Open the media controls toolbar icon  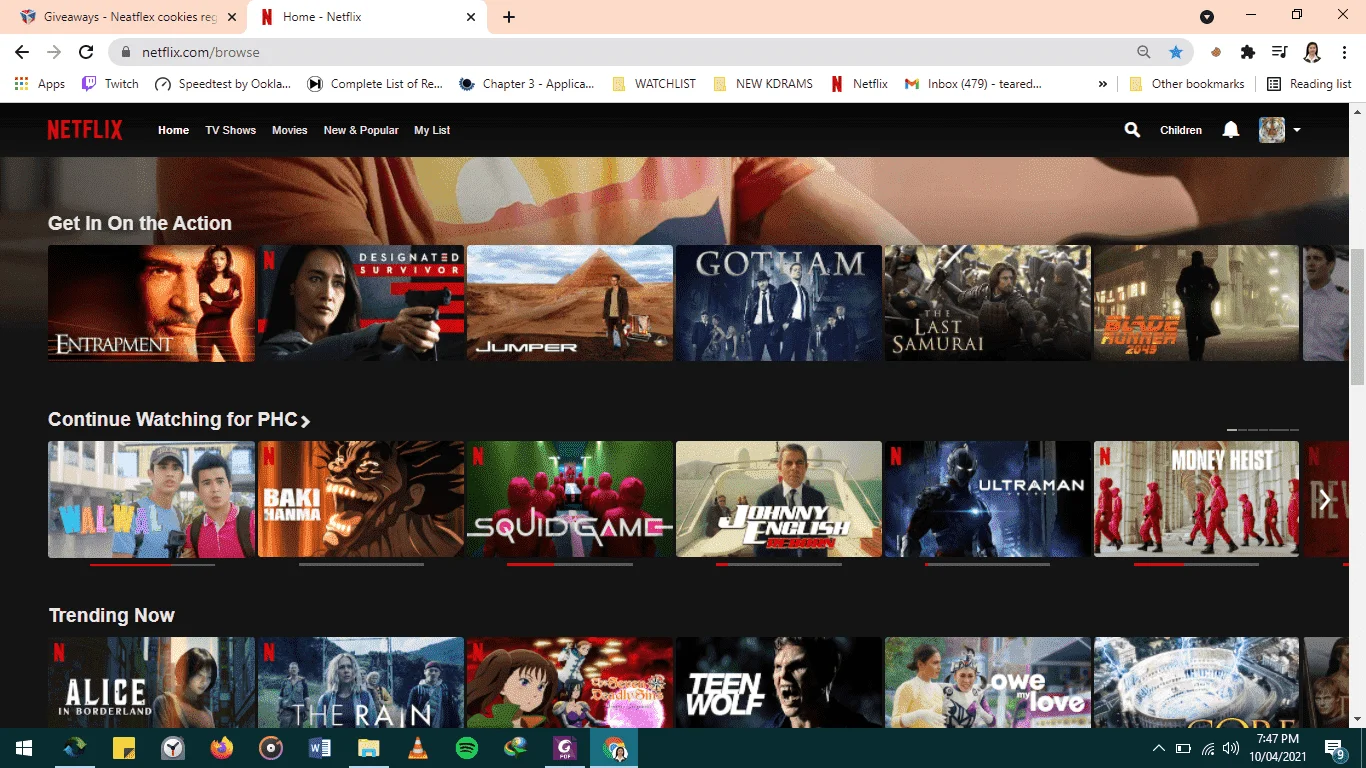point(1280,52)
